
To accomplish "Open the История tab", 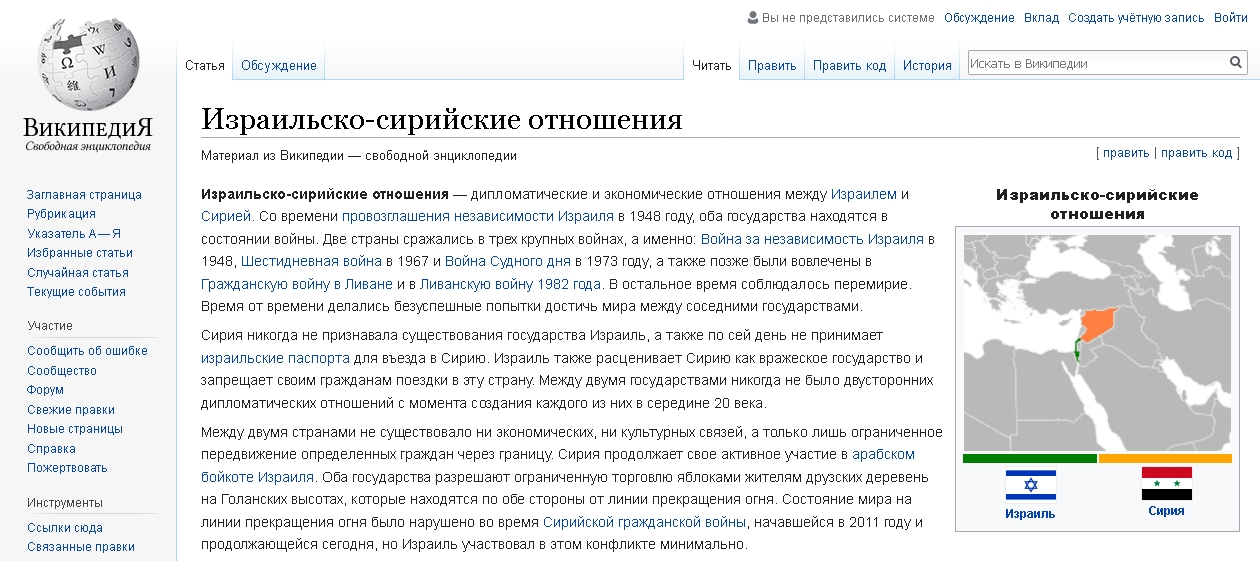I will tap(927, 66).
